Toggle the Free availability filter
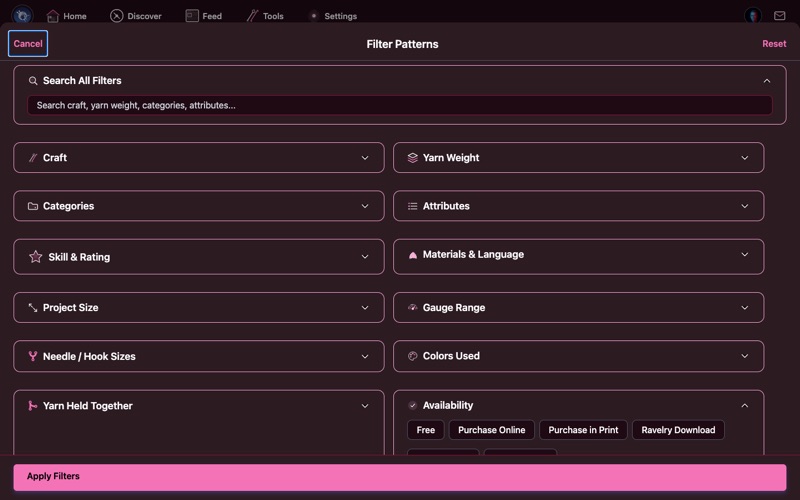The width and height of the screenshot is (800, 500). click(426, 430)
